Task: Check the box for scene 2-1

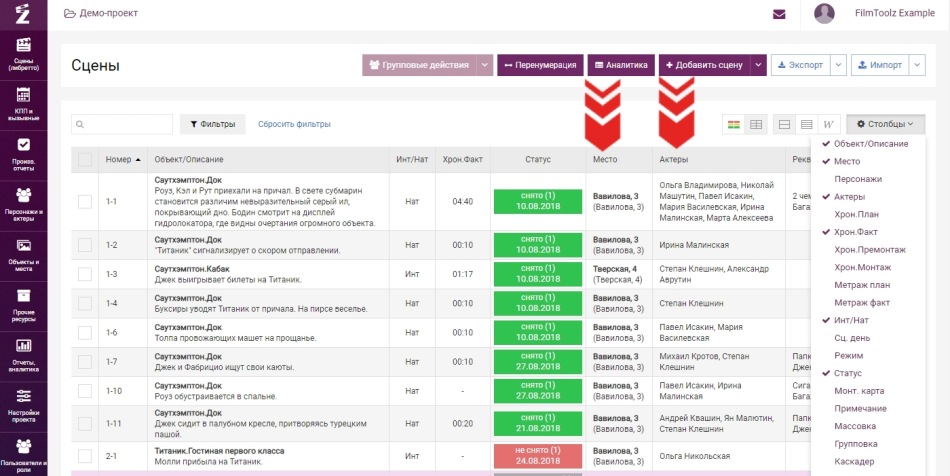Action: (85, 456)
